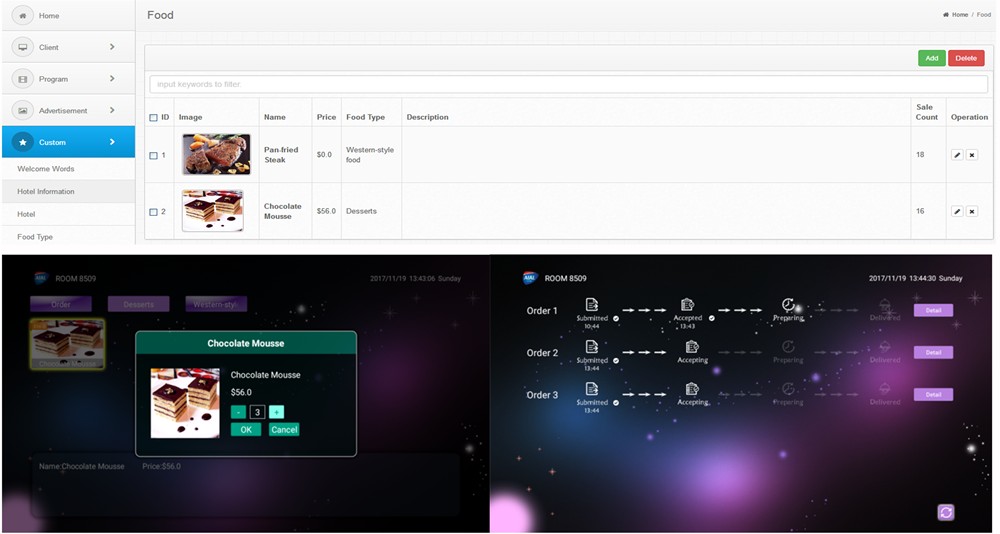
Task: Click the Price column header
Action: pyautogui.click(x=326, y=117)
